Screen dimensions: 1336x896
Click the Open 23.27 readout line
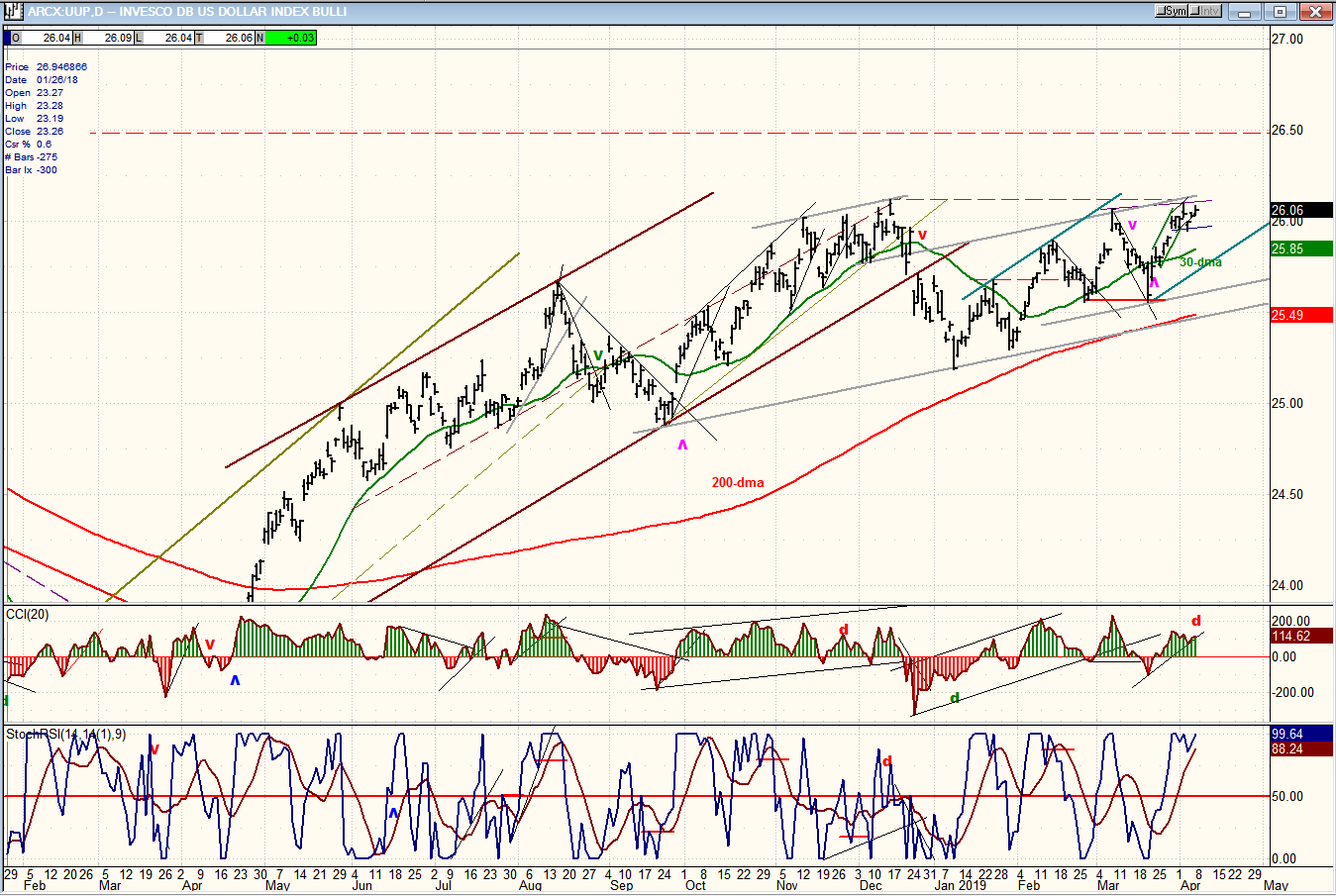pos(34,93)
